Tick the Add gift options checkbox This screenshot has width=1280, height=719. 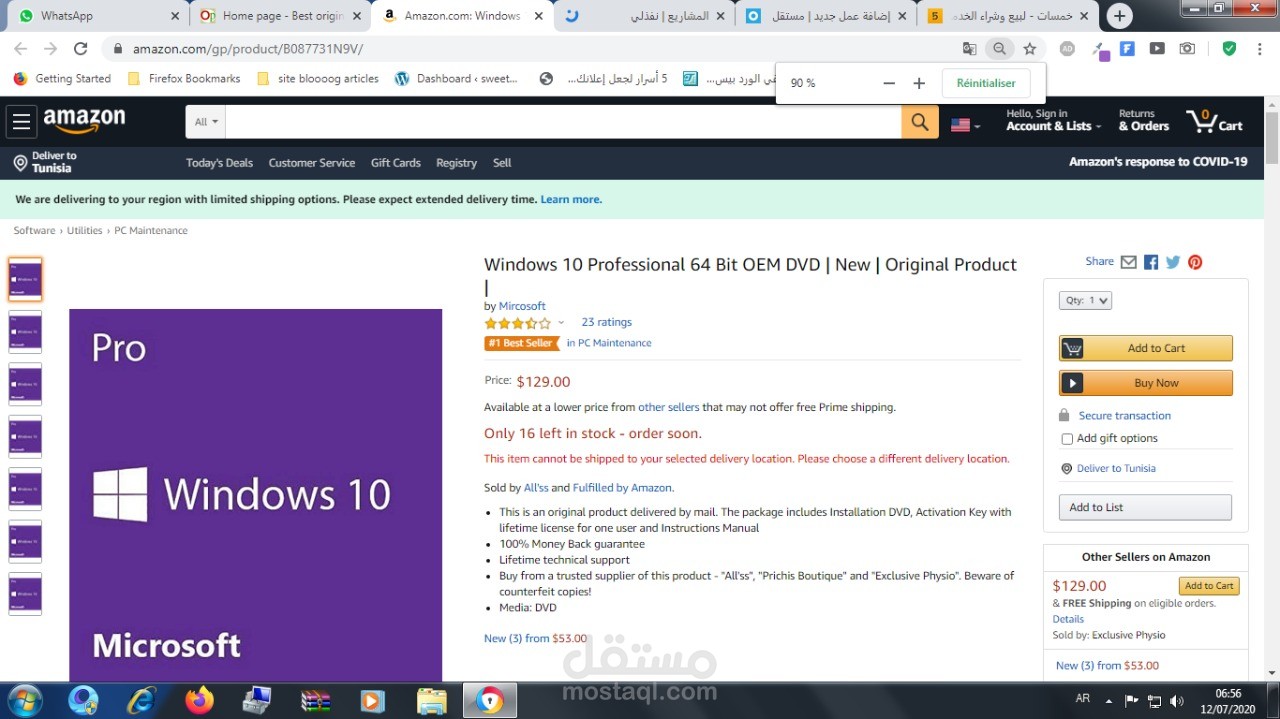[x=1067, y=439]
